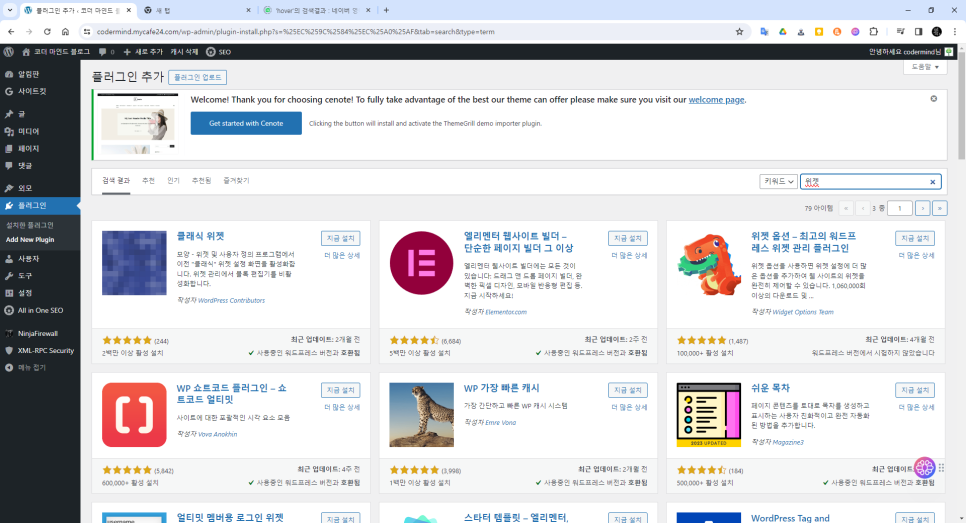The image size is (966, 523).
Task: Open the 키워드 search type dropdown
Action: click(778, 181)
